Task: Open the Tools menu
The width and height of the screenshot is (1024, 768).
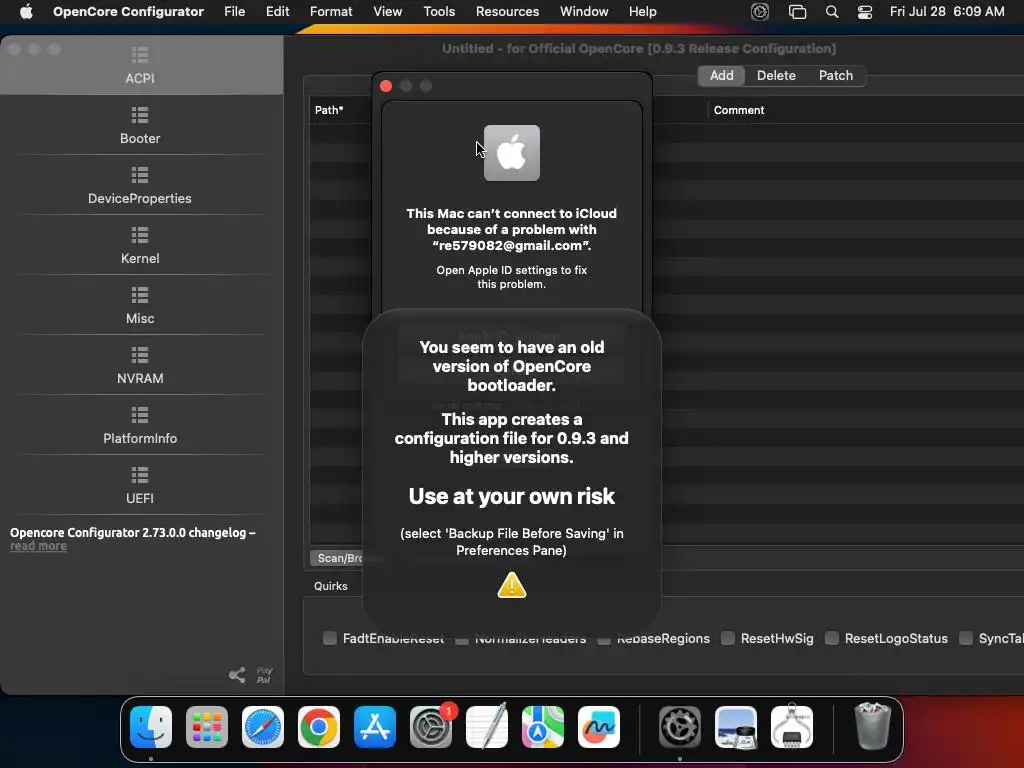Action: 439,12
